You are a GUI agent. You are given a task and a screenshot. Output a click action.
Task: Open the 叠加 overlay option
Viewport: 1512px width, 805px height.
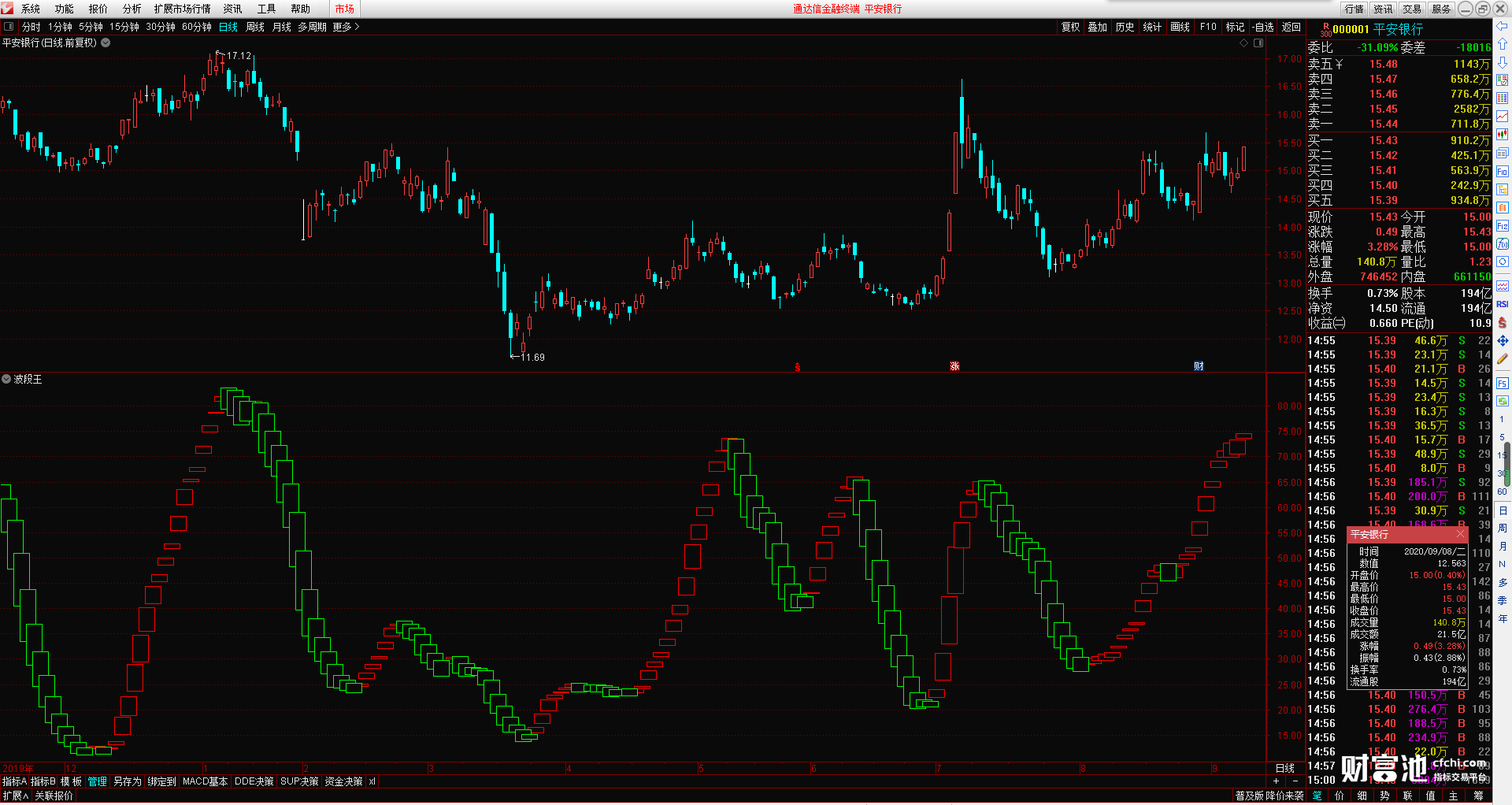coord(1098,27)
